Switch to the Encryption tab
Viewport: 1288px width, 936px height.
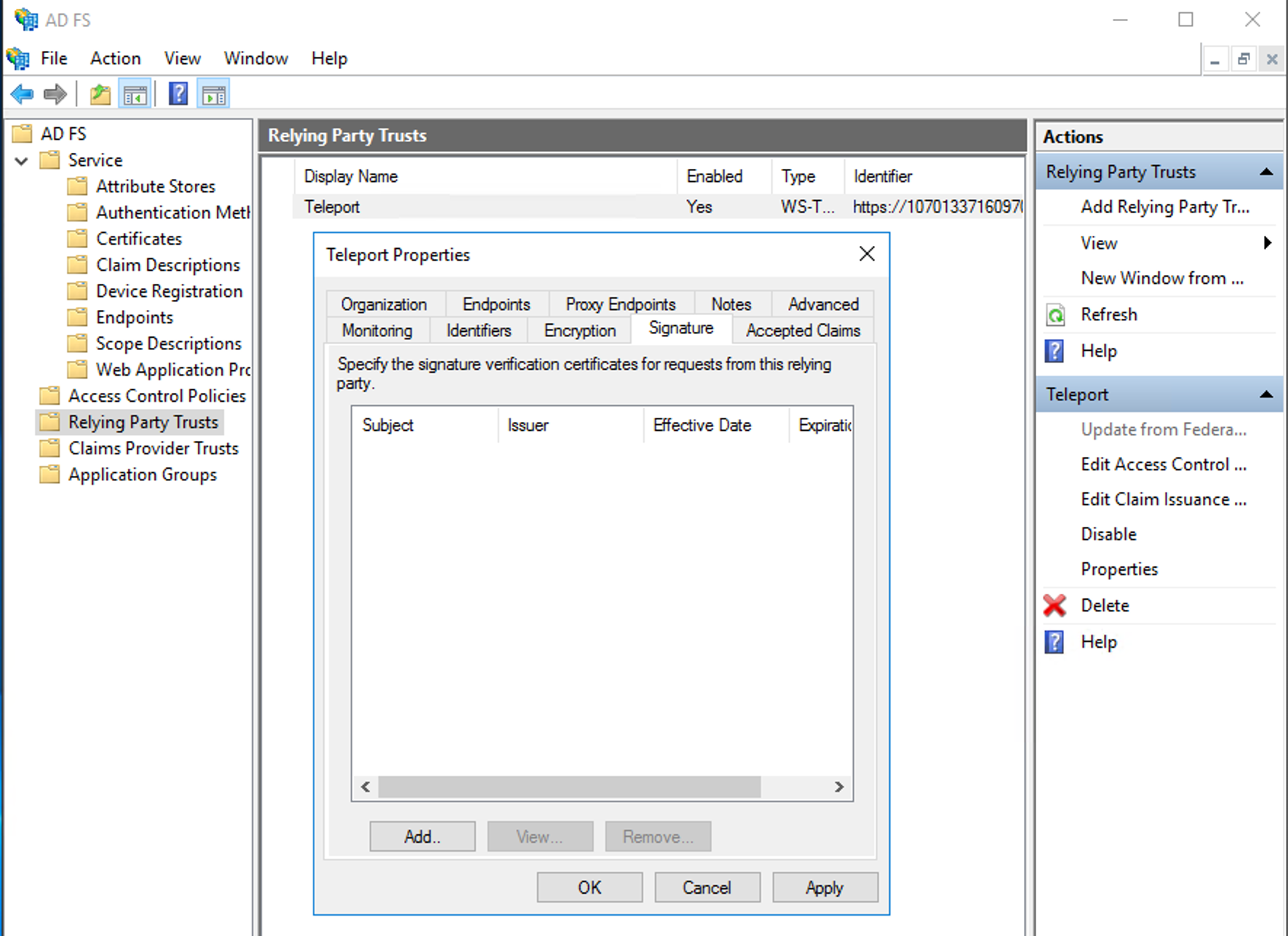(579, 330)
